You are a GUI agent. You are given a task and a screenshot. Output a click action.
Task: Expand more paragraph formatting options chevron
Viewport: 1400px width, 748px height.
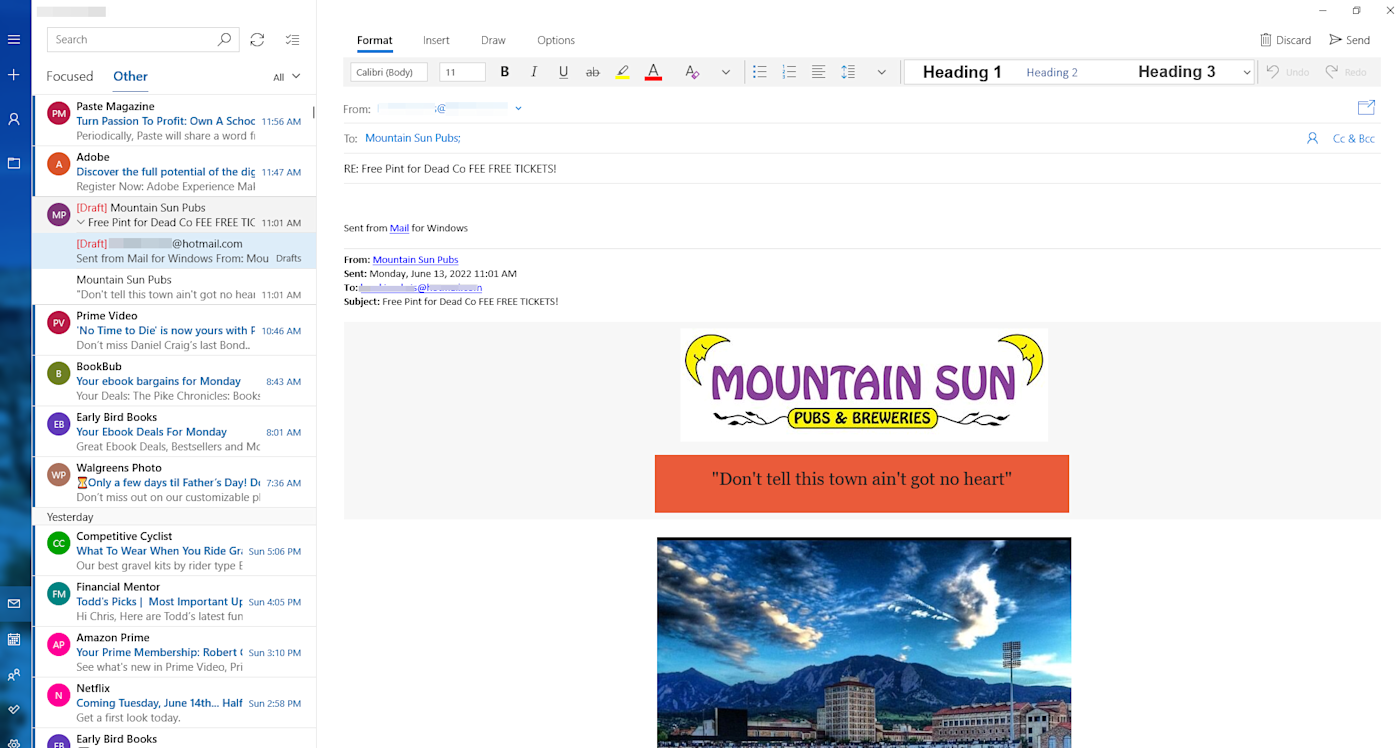click(x=881, y=72)
